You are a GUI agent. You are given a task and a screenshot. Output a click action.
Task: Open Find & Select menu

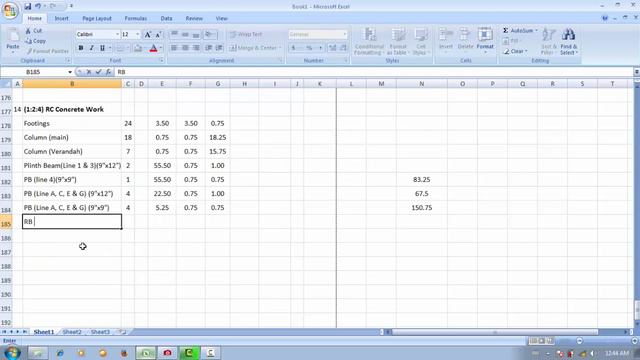568,41
